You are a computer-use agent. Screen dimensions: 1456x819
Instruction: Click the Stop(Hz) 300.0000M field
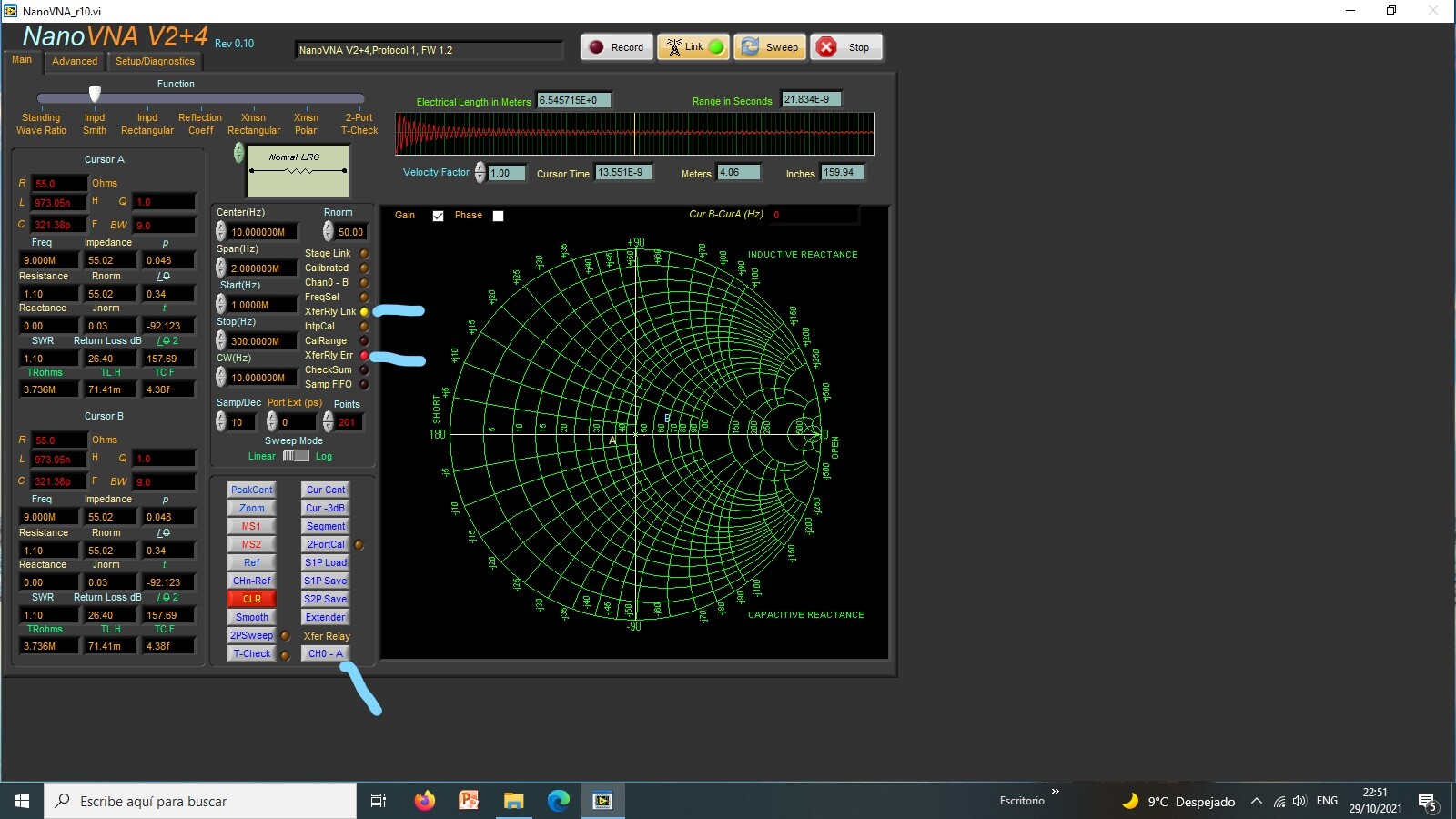(x=262, y=341)
